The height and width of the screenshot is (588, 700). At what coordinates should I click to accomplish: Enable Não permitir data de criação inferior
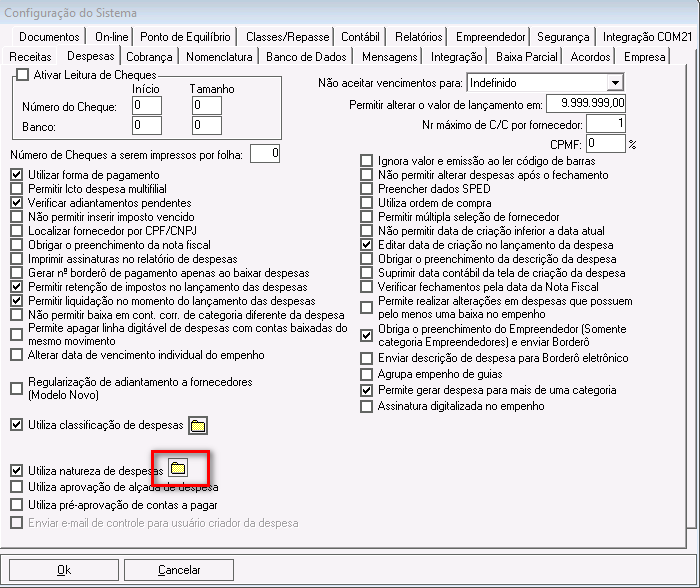[x=367, y=230]
